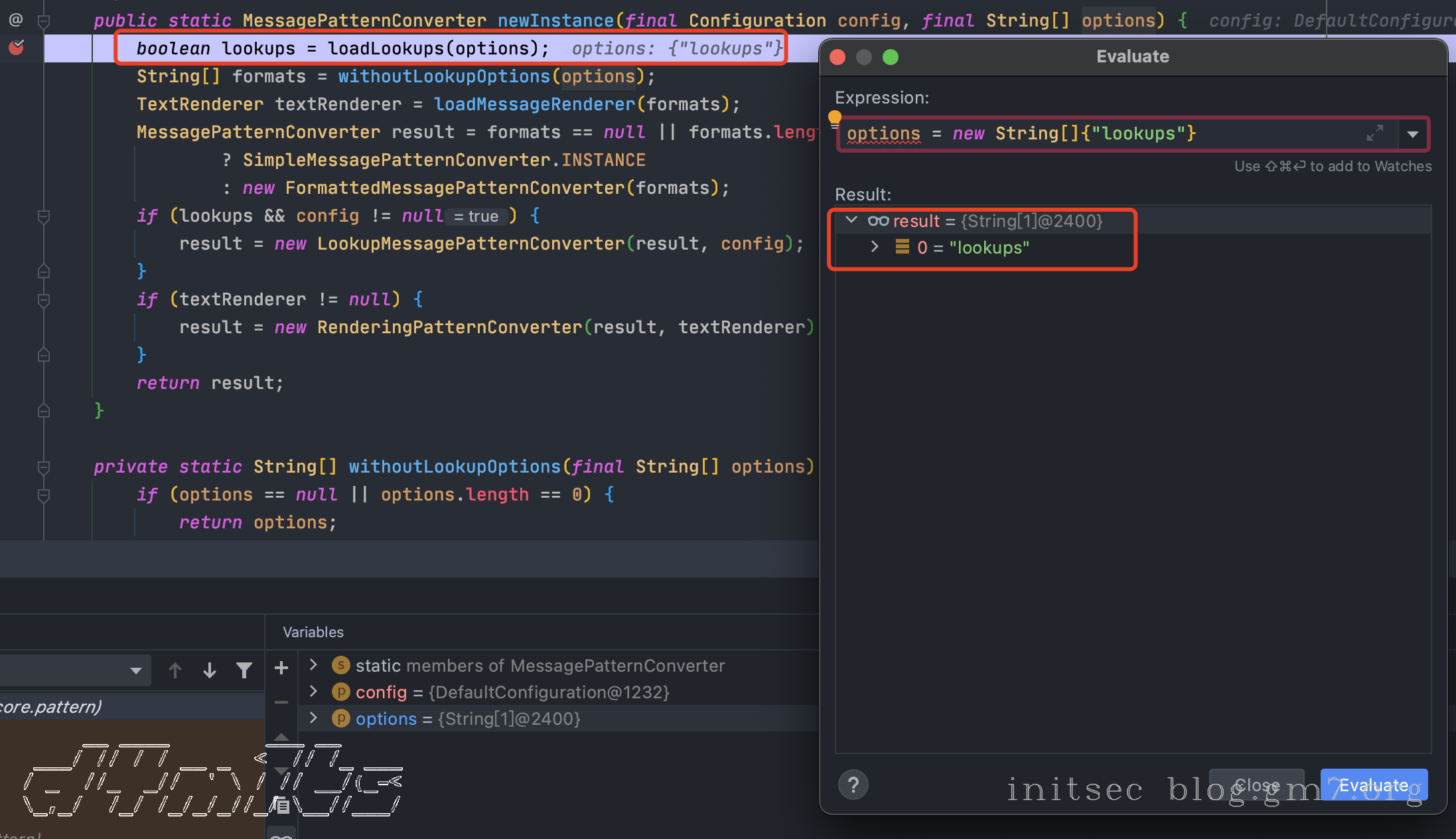The height and width of the screenshot is (839, 1456).
Task: Expand the options variable in Variables
Action: tap(314, 718)
